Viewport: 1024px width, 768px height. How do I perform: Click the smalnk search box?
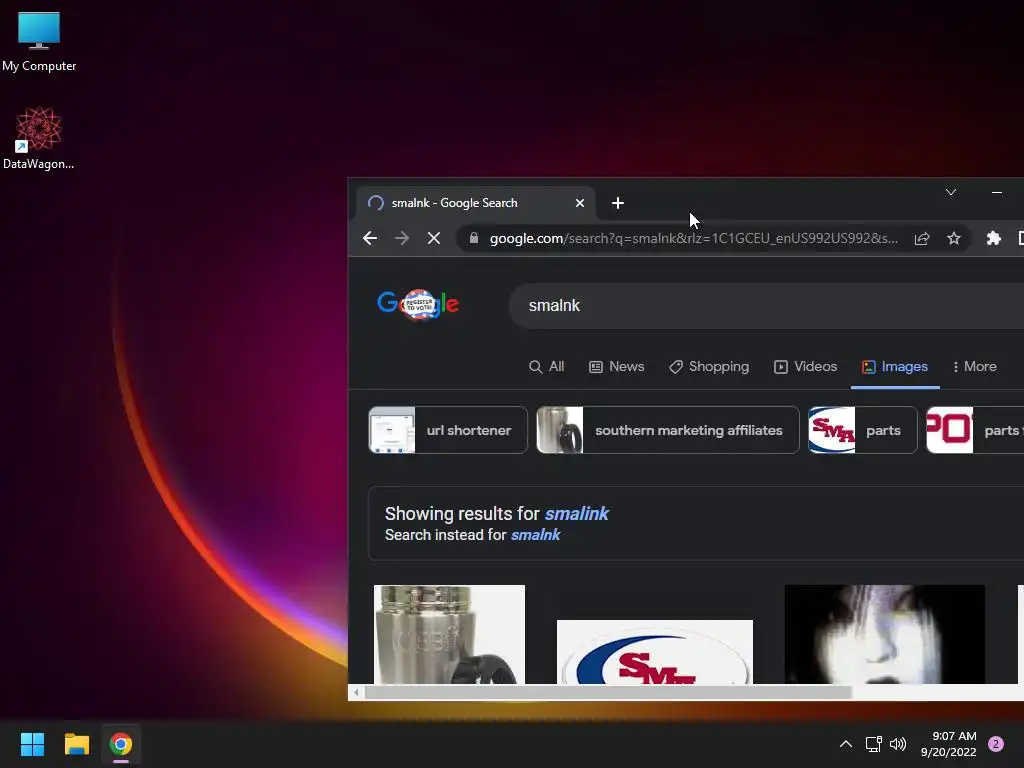[766, 306]
